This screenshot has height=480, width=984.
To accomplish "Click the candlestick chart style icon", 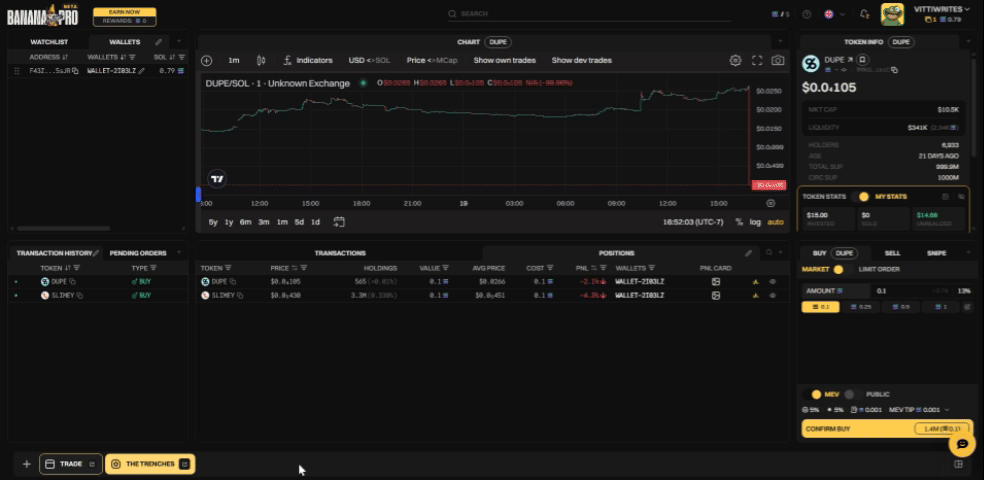I will pyautogui.click(x=261, y=61).
